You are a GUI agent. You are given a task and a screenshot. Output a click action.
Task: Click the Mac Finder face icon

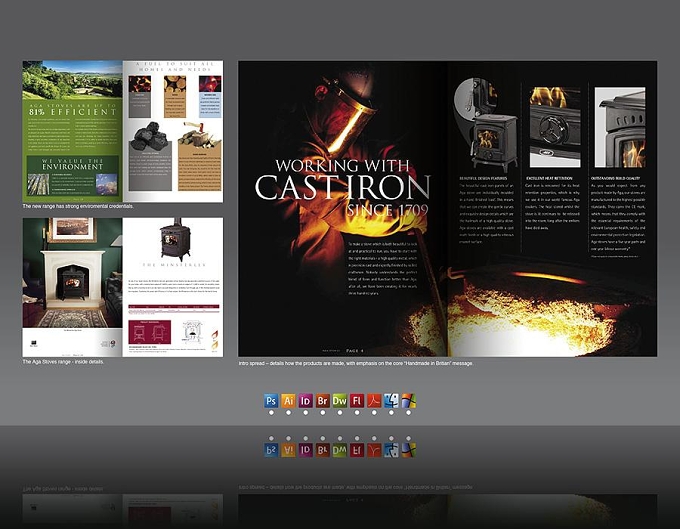point(391,401)
